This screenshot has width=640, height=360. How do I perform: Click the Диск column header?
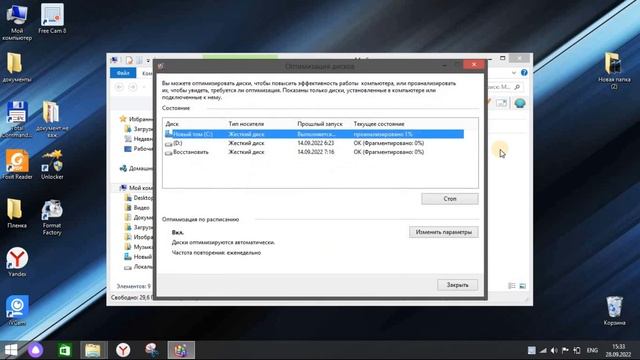pos(172,124)
